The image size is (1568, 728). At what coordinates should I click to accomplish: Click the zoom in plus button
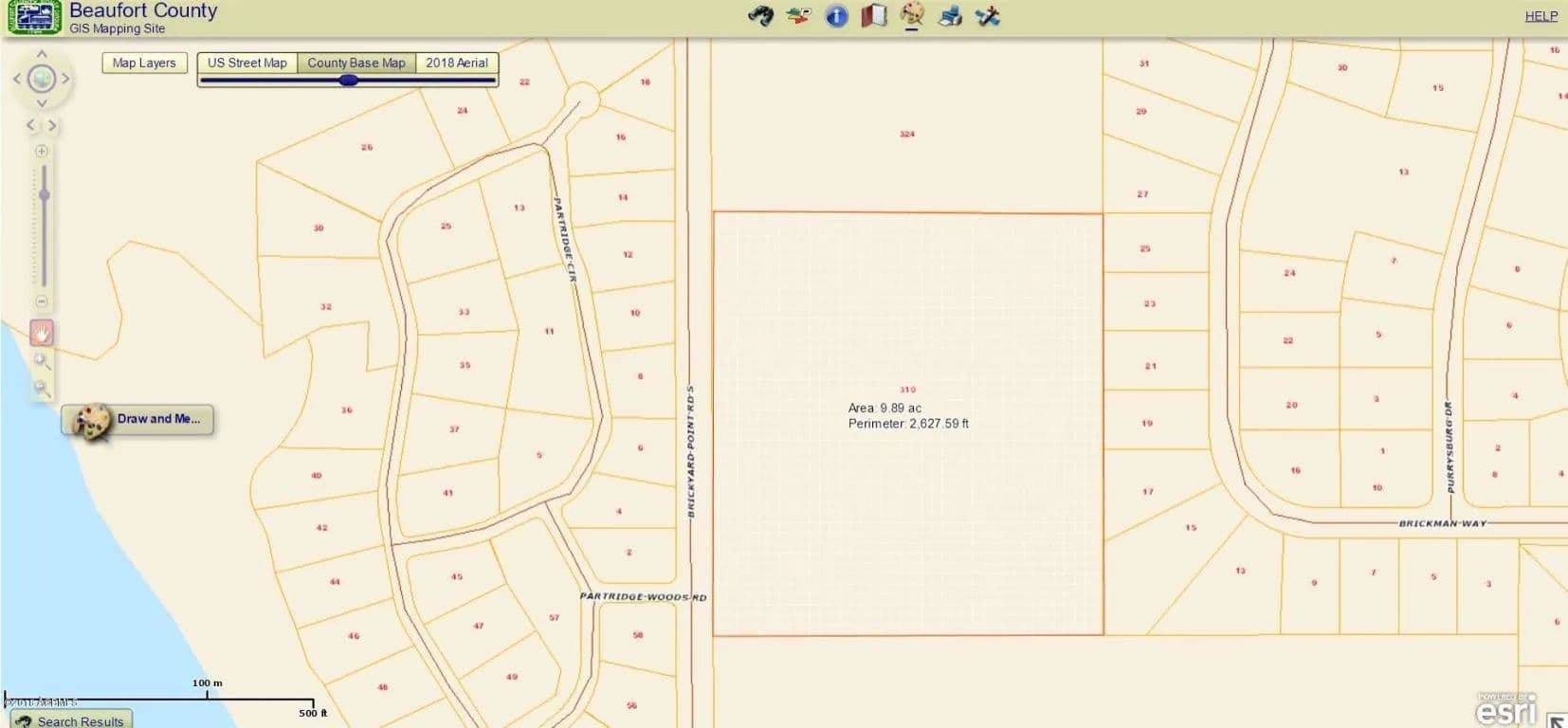(42, 152)
